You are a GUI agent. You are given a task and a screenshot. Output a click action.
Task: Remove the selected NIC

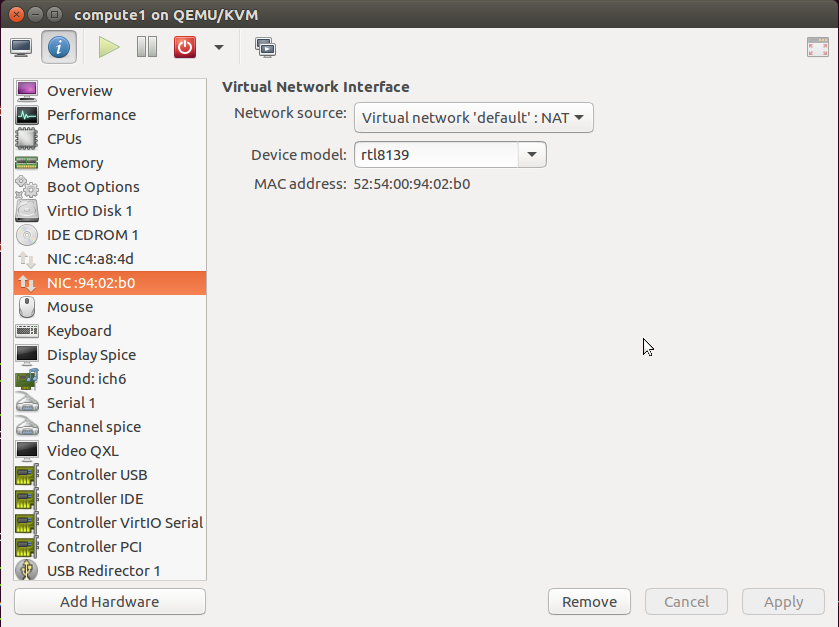pos(589,602)
